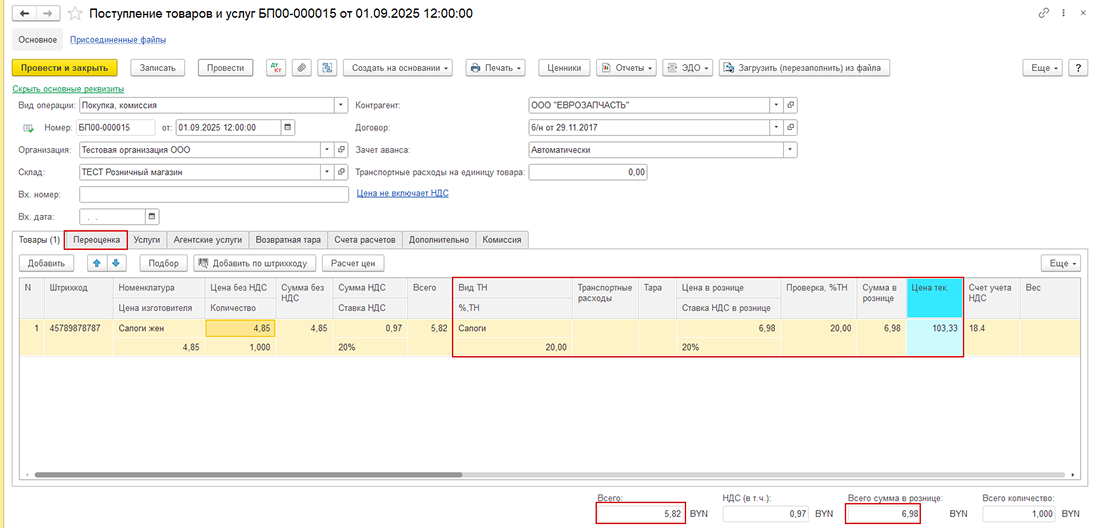
Task: Click Цена не включает НДС link
Action: coord(403,193)
